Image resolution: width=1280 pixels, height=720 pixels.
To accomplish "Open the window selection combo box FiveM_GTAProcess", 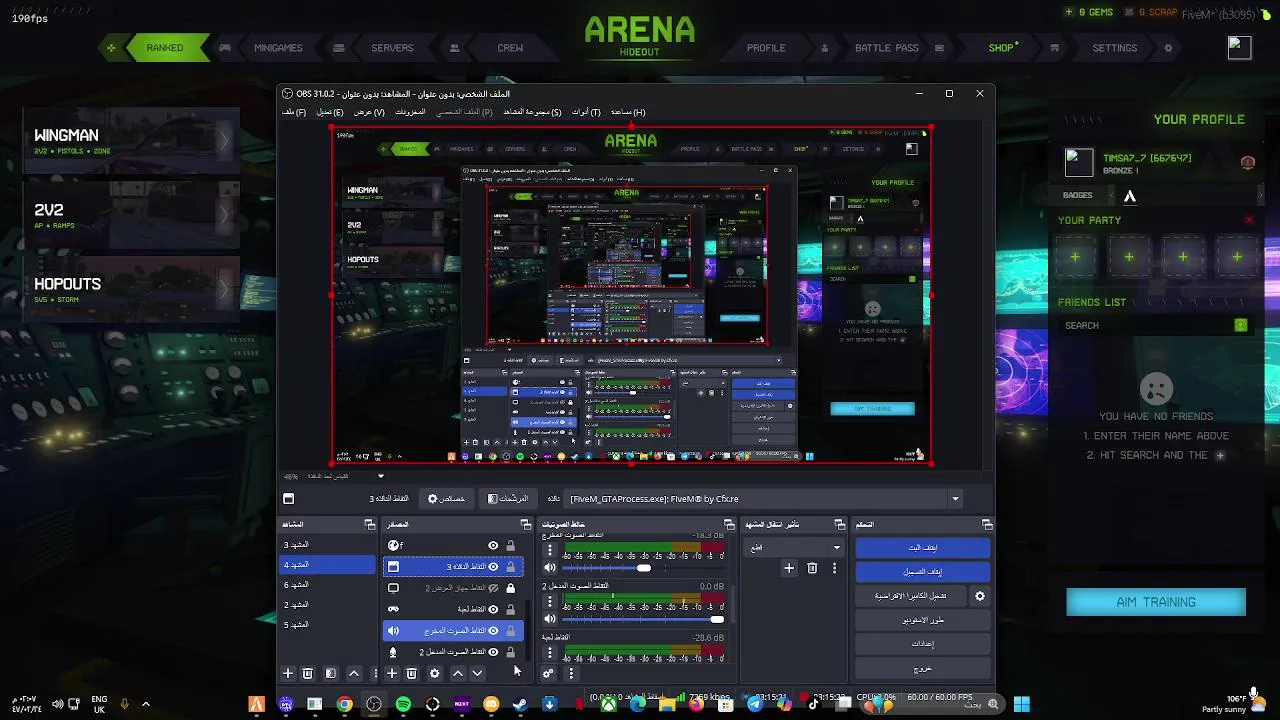I will (765, 499).
